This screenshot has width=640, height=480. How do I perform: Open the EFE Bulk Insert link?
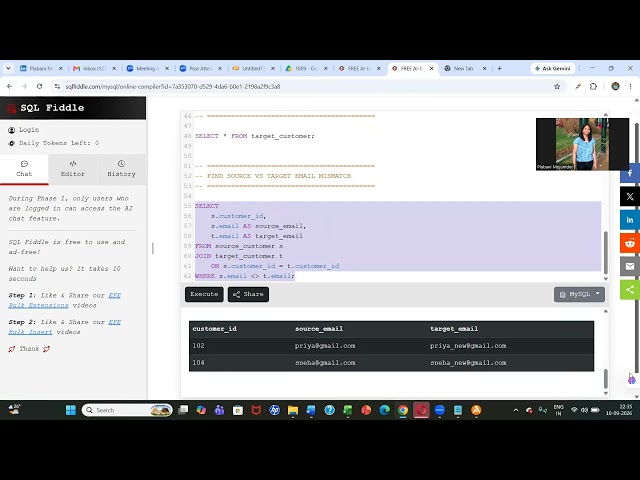[64, 327]
